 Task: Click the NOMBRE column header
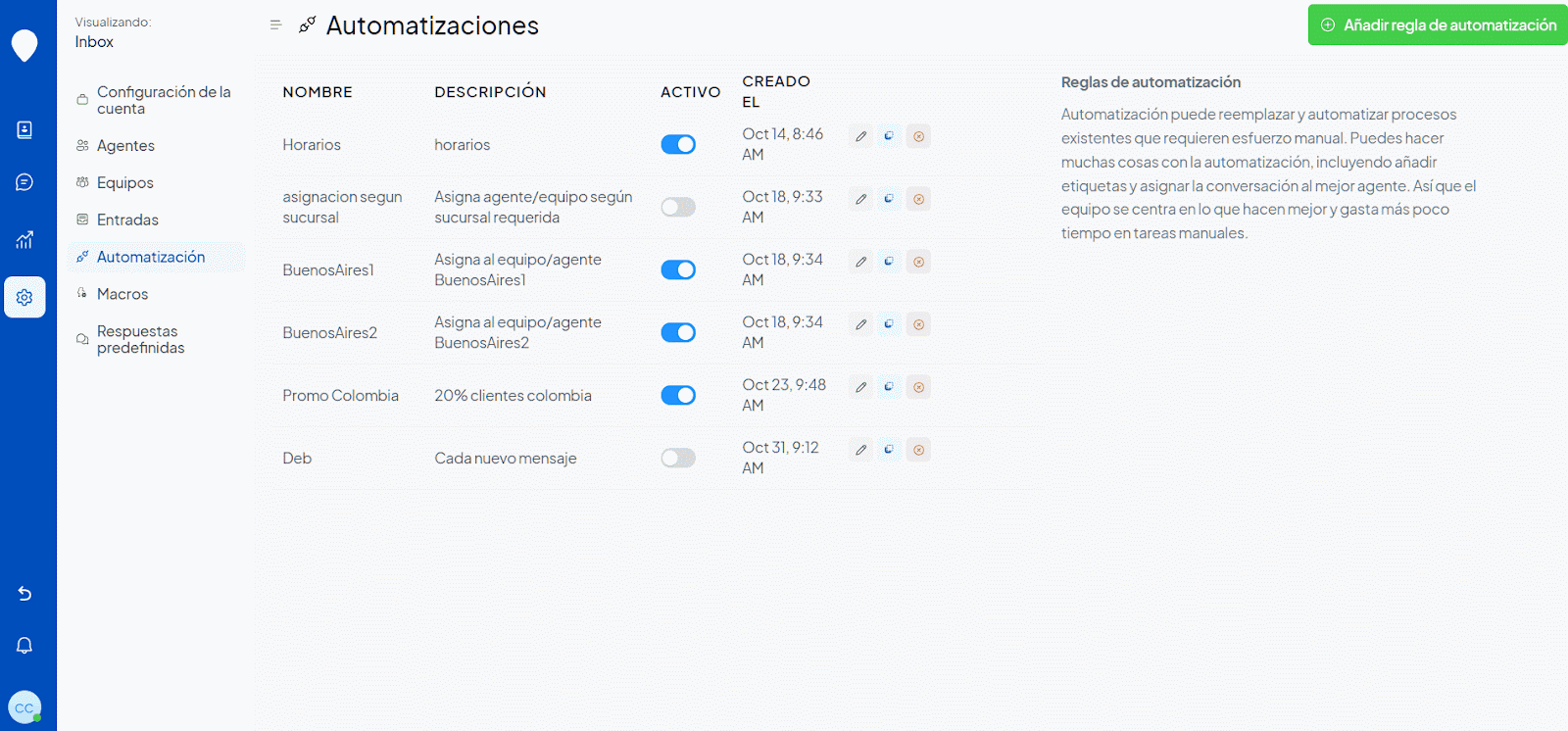pyautogui.click(x=318, y=92)
